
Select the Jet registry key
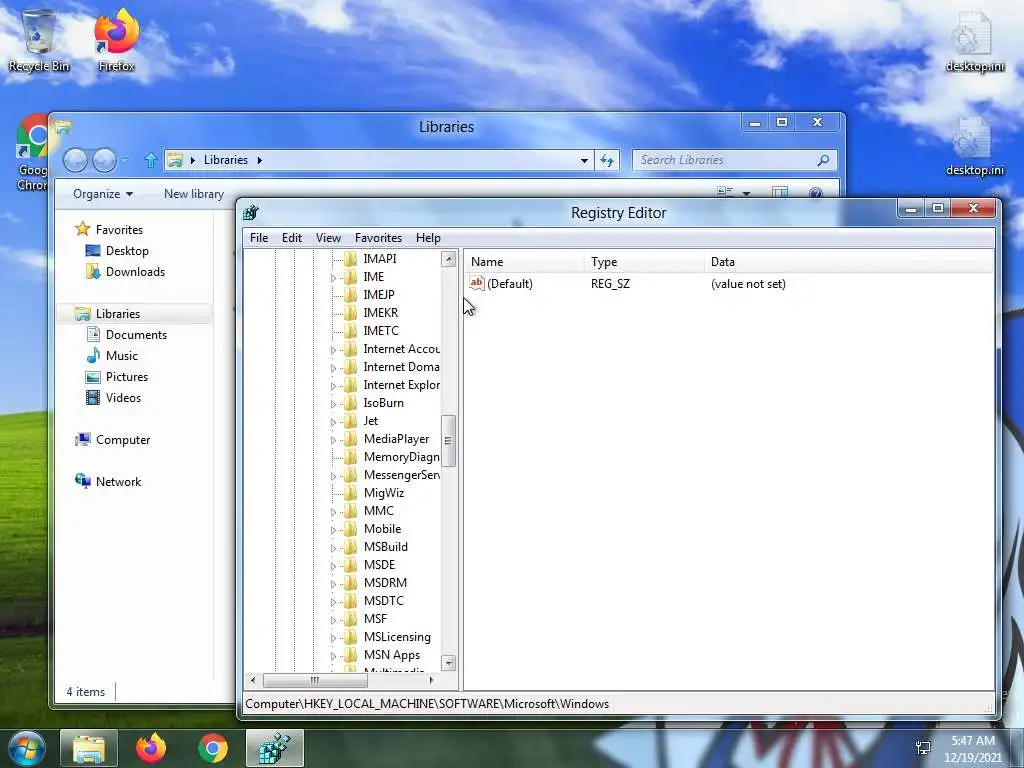click(370, 421)
